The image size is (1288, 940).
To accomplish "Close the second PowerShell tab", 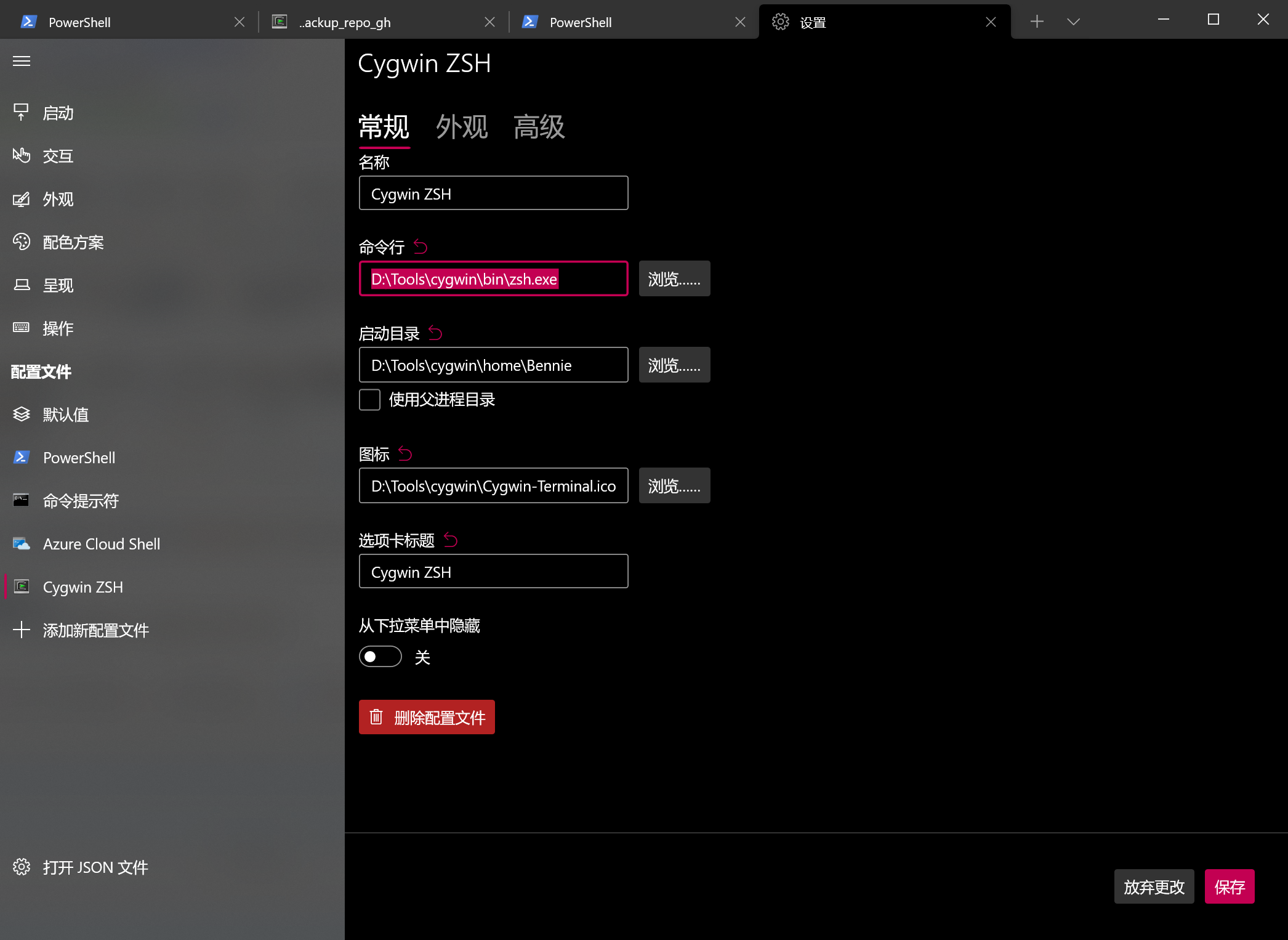I will tap(740, 22).
